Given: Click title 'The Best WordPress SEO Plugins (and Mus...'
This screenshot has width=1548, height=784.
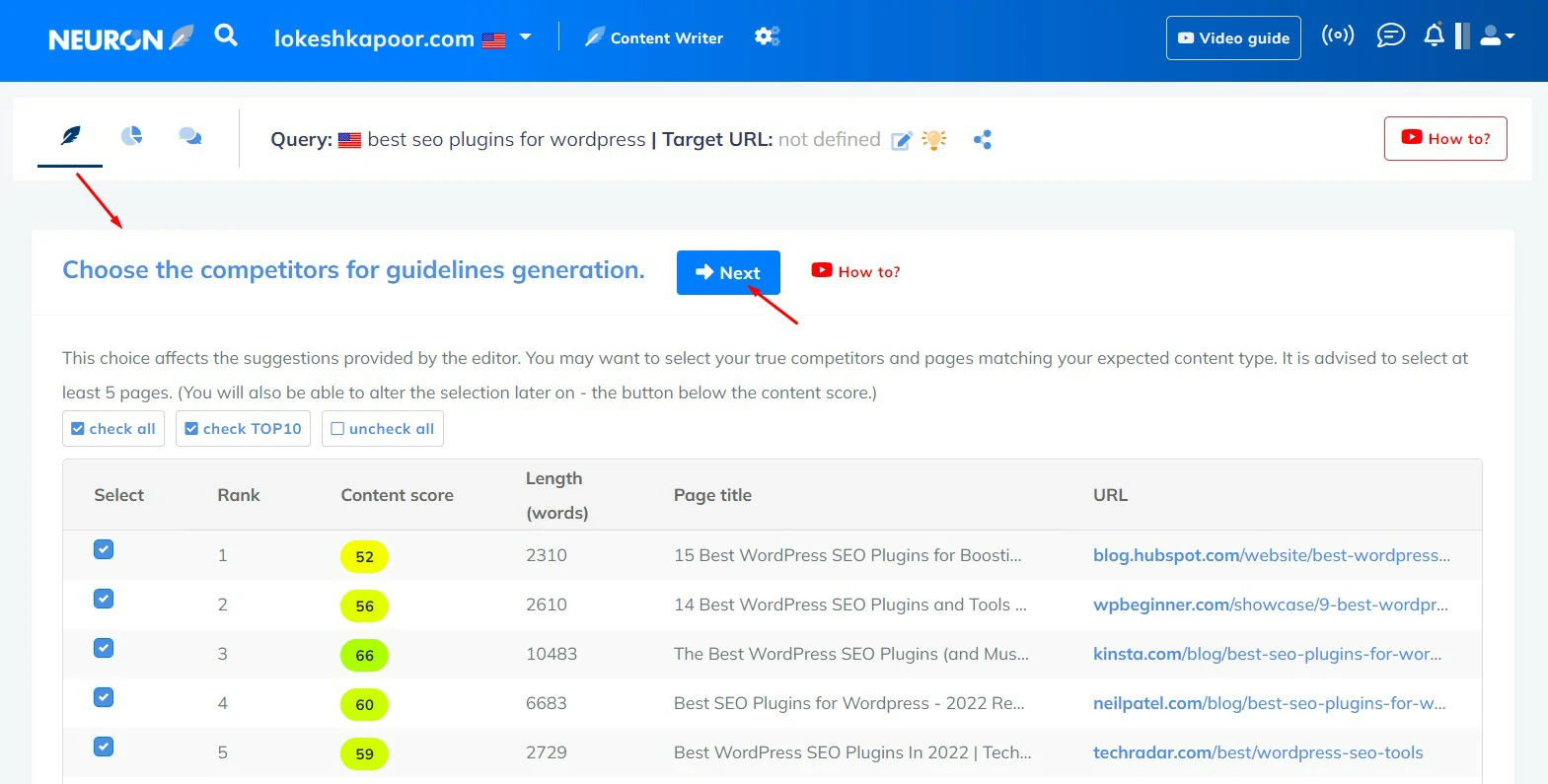Looking at the screenshot, I should click(851, 654).
